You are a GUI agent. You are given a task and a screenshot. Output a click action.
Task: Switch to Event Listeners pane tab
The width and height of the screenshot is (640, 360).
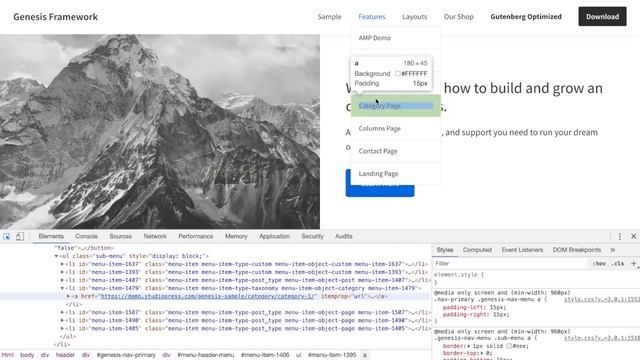click(522, 250)
